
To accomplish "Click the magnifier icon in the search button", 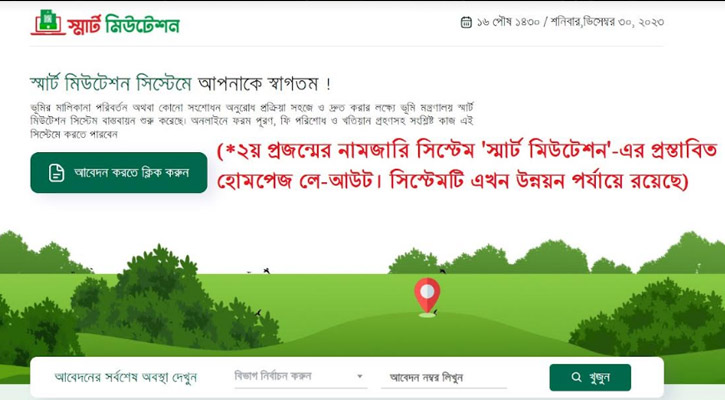I will [576, 377].
